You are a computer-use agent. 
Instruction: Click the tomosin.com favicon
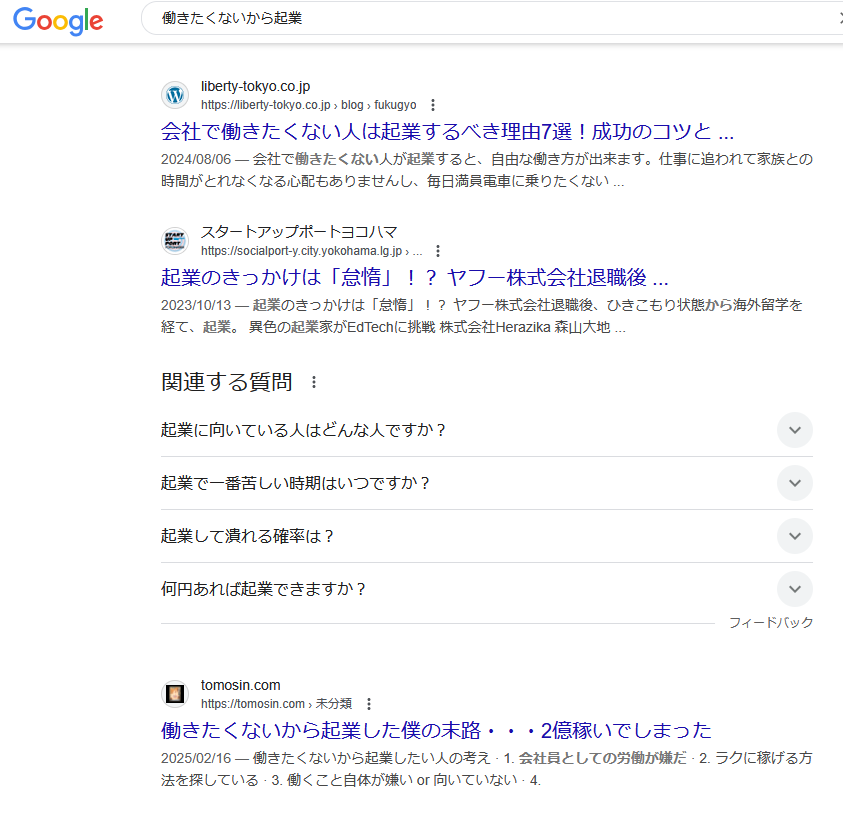point(175,694)
